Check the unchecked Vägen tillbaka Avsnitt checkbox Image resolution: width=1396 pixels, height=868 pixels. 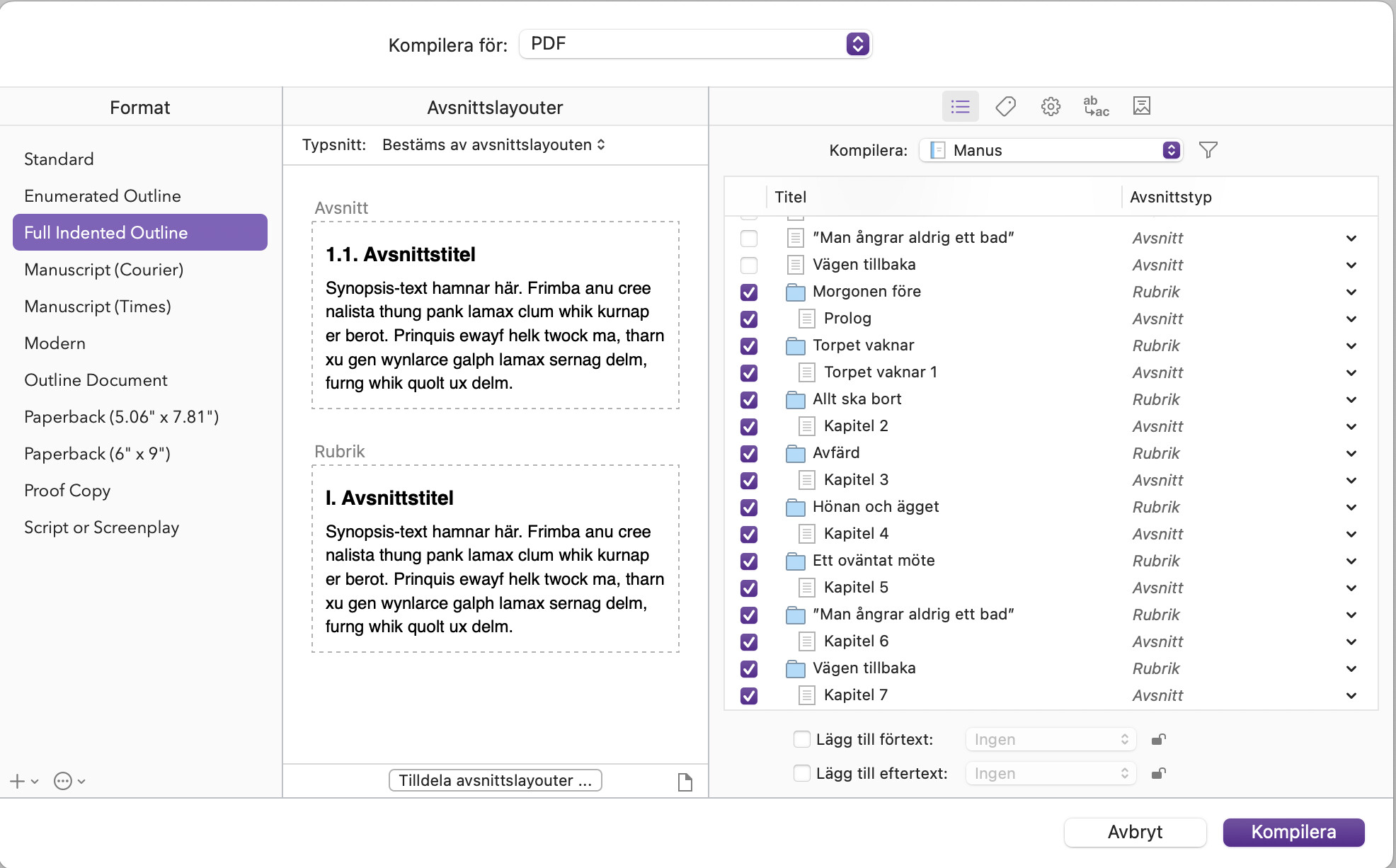point(748,265)
